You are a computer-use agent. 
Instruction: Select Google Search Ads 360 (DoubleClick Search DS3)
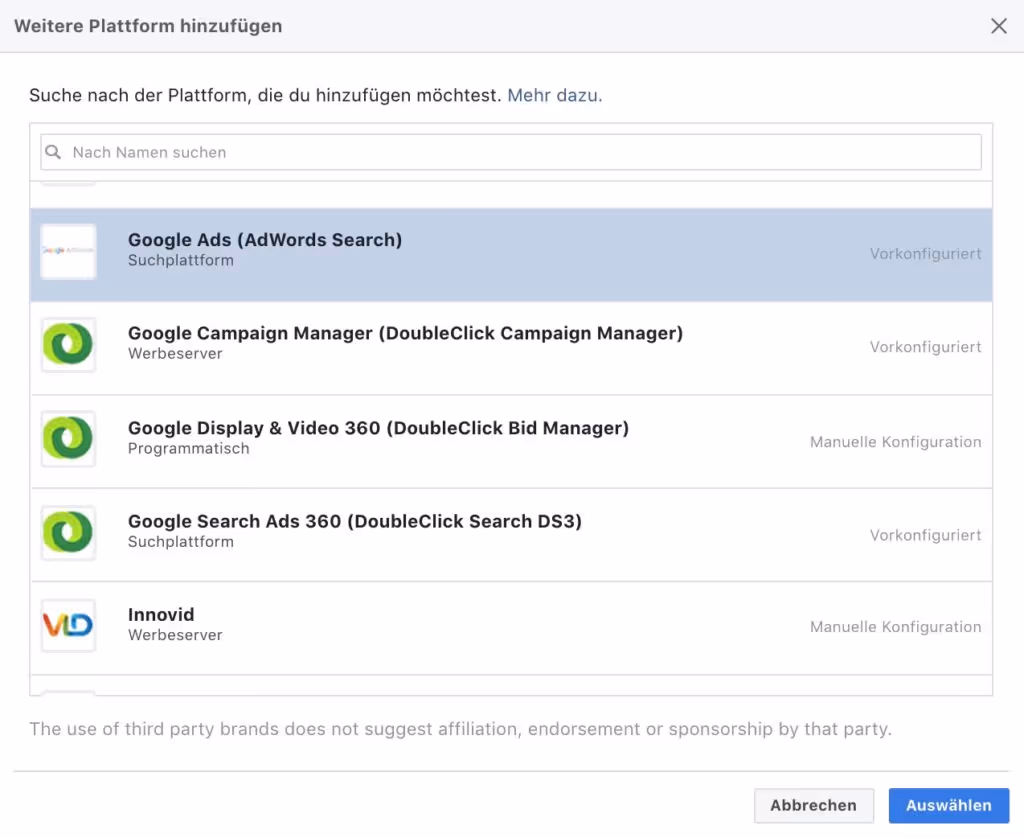click(x=511, y=535)
